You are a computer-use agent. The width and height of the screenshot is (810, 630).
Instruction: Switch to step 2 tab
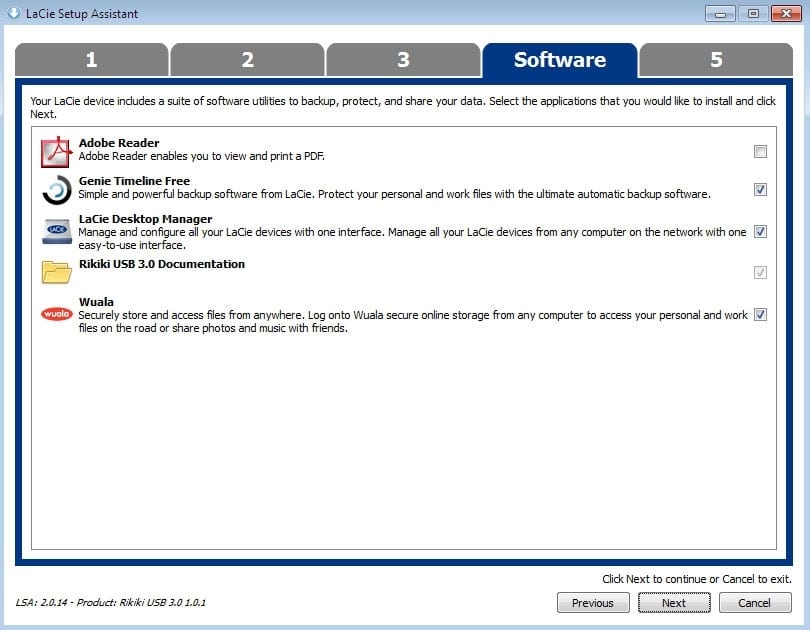[x=247, y=60]
